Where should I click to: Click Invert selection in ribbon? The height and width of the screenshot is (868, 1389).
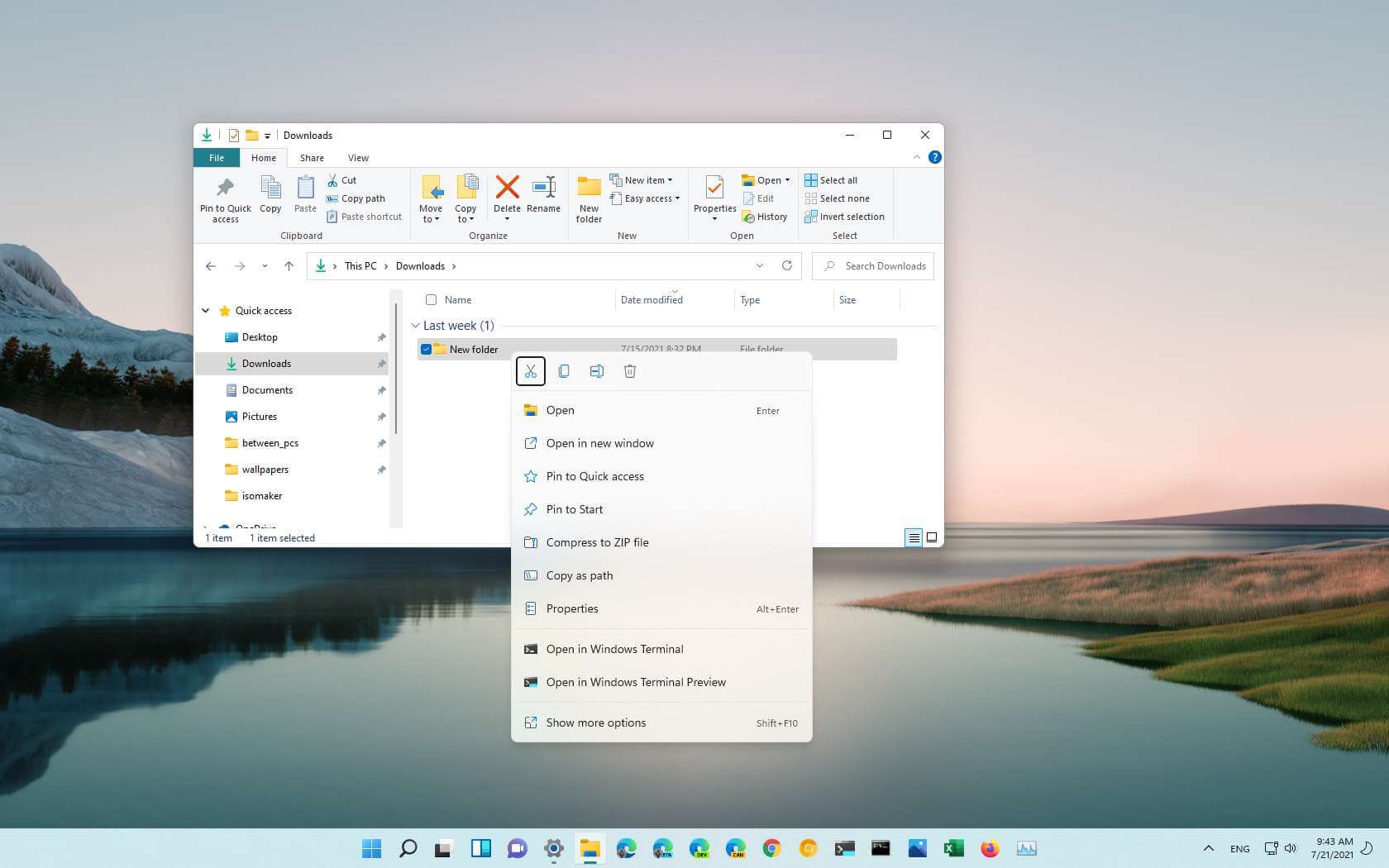(852, 217)
